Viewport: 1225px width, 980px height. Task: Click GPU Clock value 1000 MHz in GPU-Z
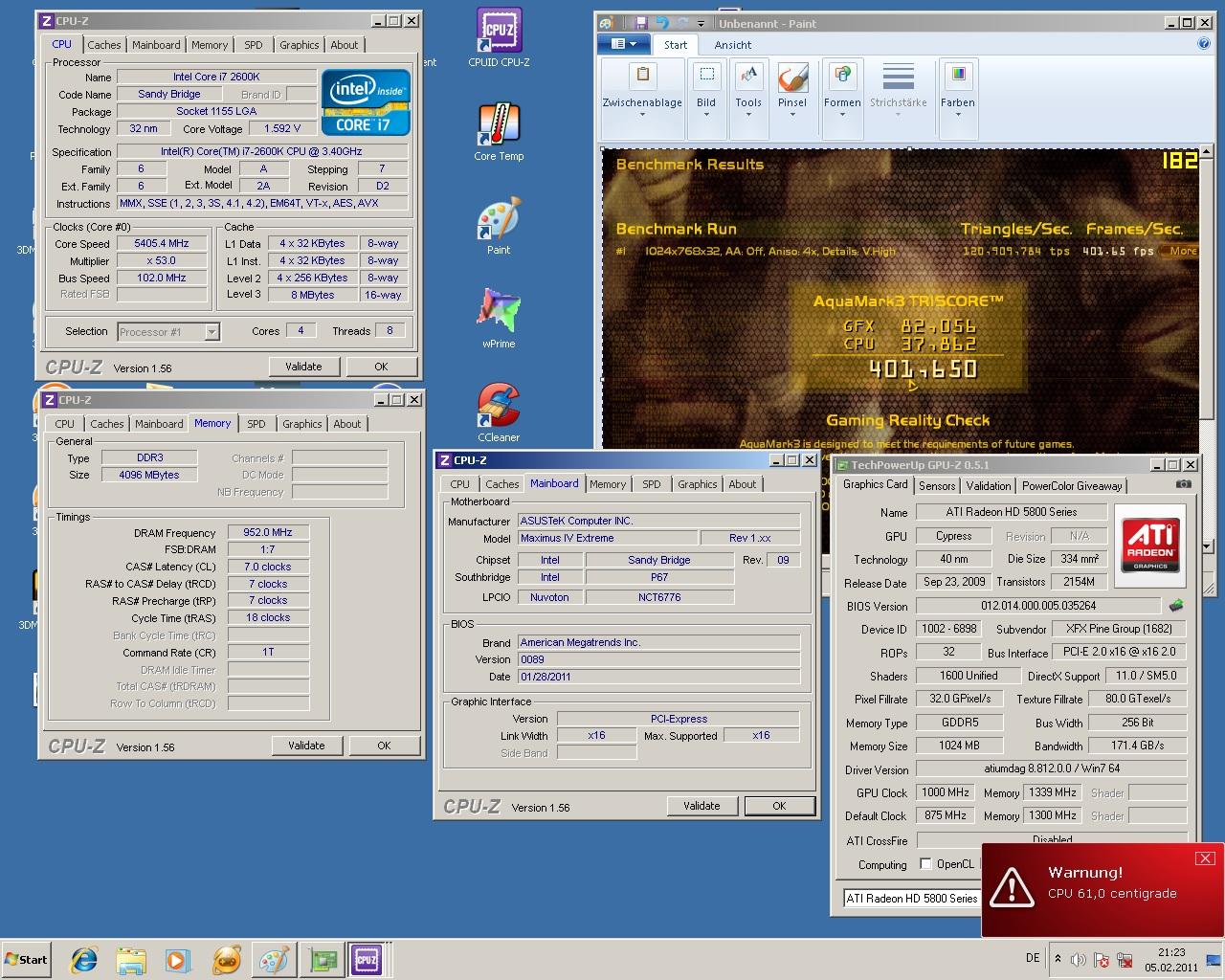pos(946,792)
